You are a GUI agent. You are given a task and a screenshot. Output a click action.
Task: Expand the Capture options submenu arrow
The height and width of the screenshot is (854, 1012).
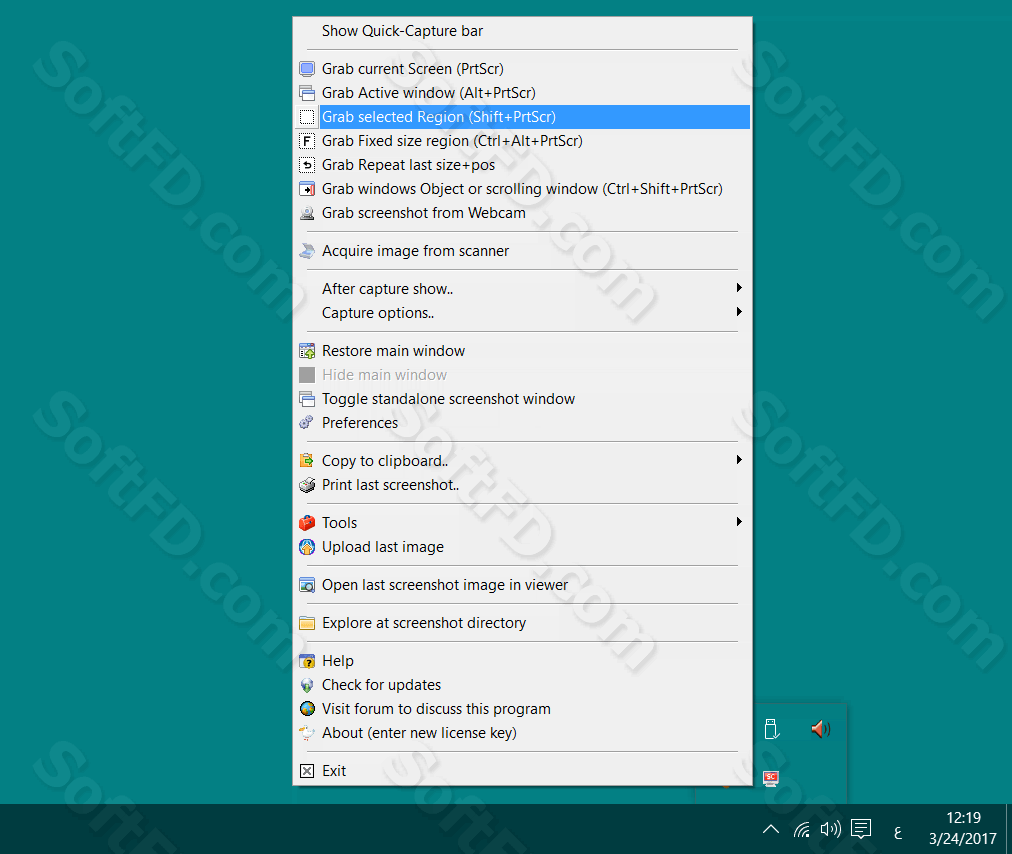point(739,312)
